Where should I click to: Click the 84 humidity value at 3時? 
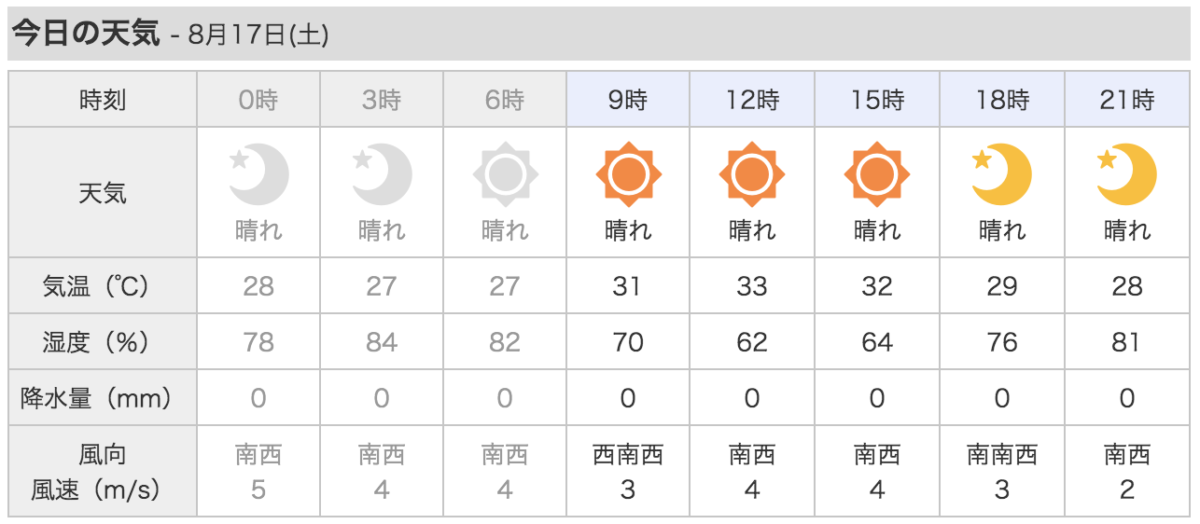point(382,342)
